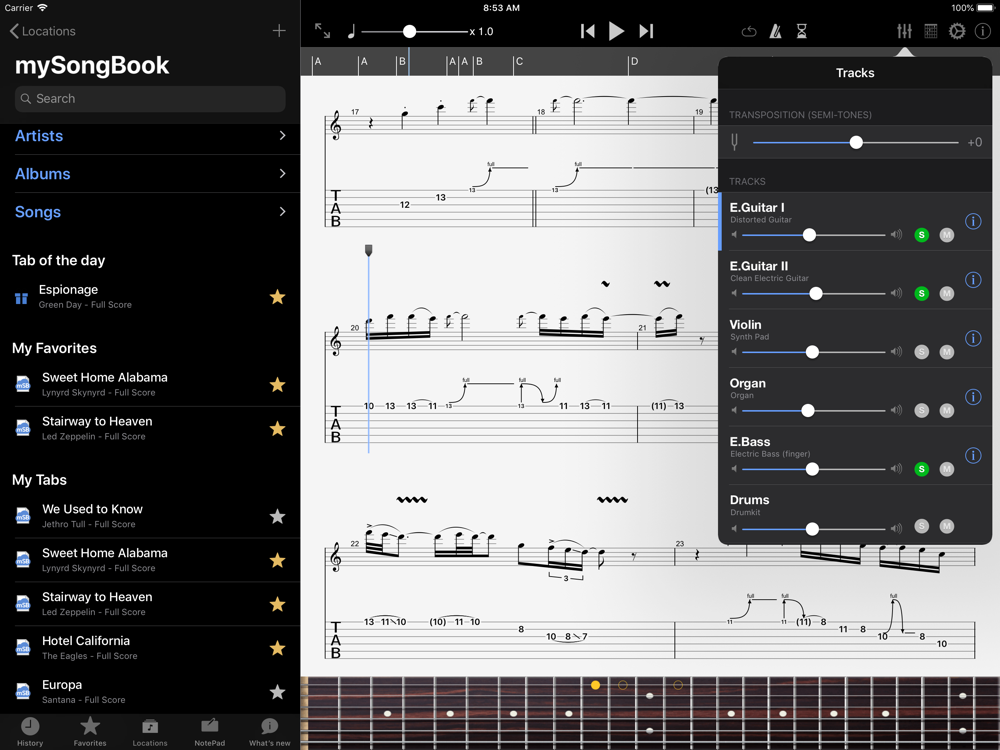
Task: Switch to Favorites tab
Action: [x=90, y=732]
